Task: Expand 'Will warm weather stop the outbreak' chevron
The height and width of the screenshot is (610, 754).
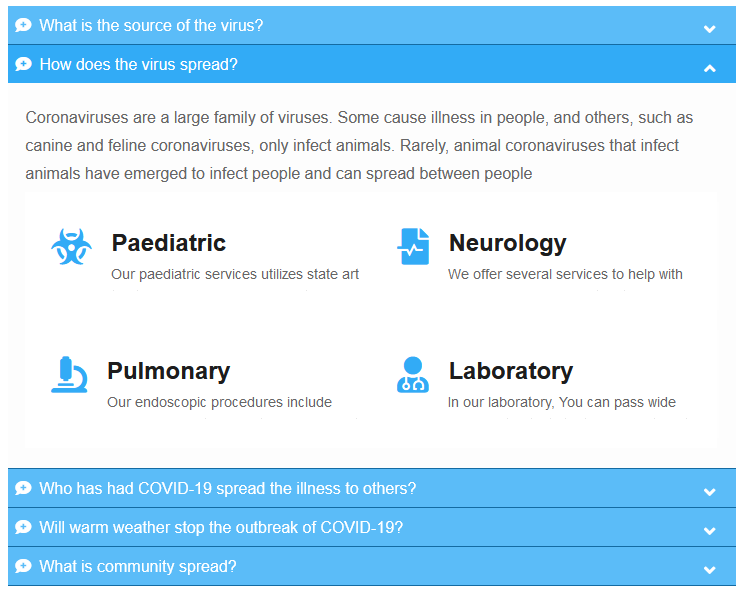Action: [x=710, y=531]
